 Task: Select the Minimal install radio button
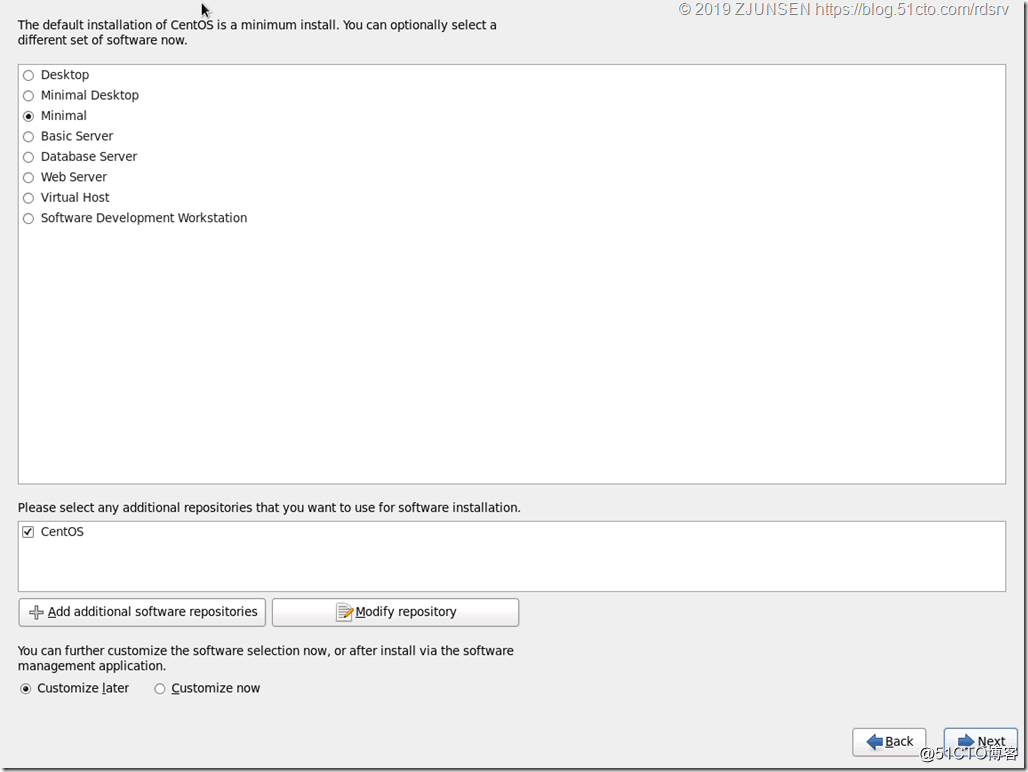(x=28, y=116)
